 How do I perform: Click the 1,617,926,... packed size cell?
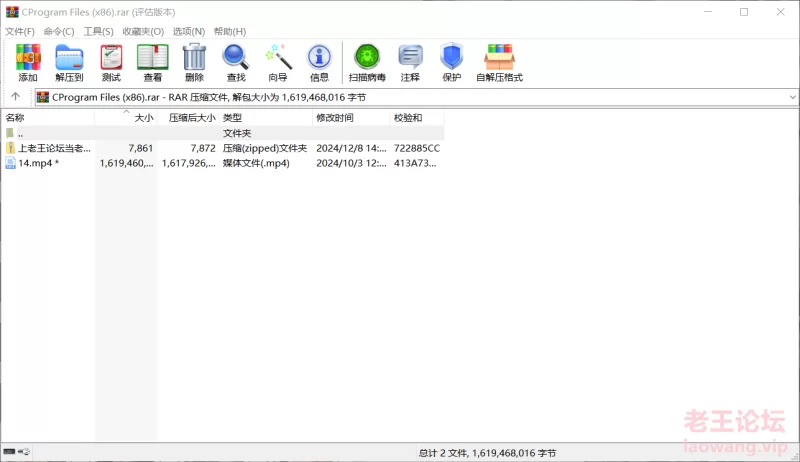(x=189, y=163)
